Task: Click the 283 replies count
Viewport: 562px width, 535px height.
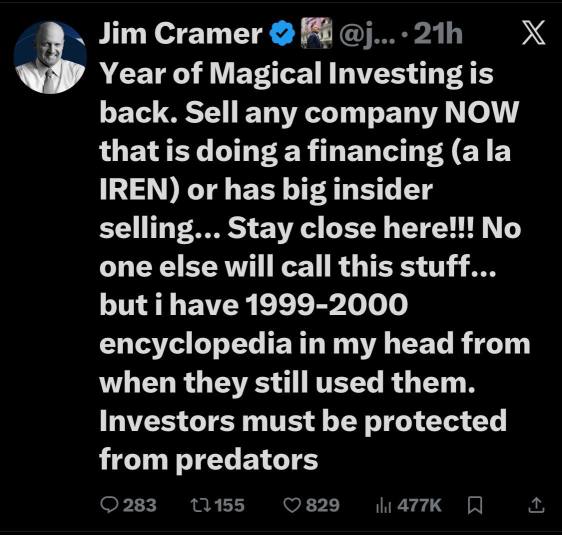Action: [x=140, y=505]
